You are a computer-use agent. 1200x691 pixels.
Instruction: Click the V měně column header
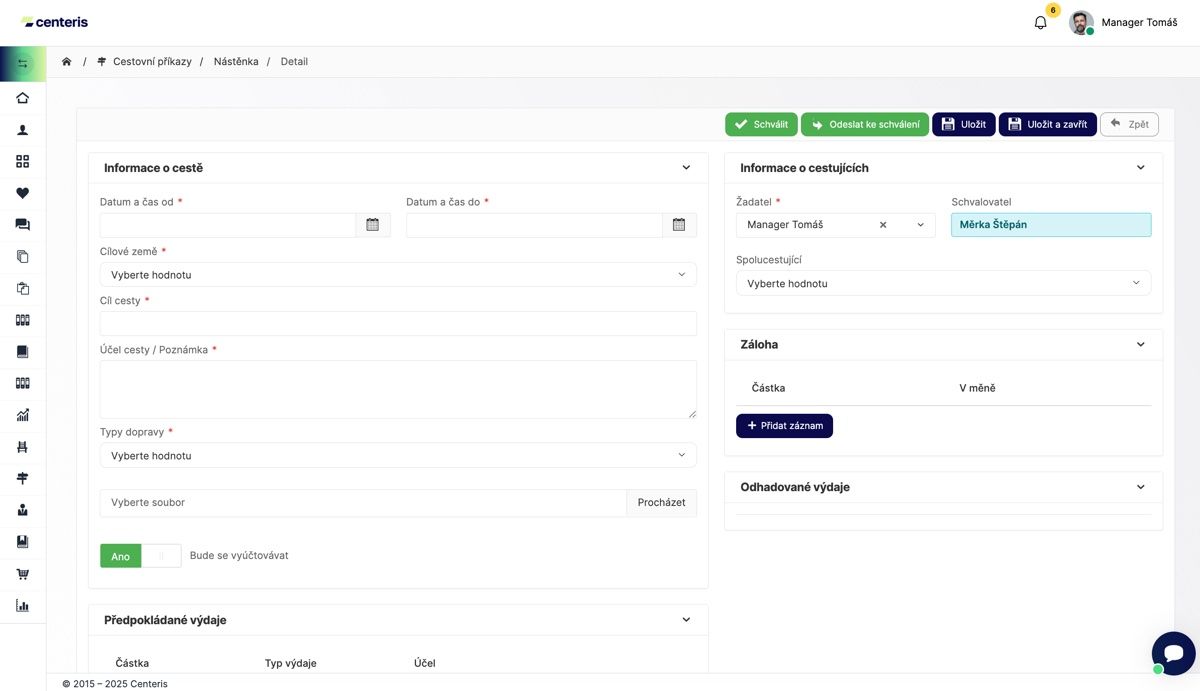click(977, 388)
